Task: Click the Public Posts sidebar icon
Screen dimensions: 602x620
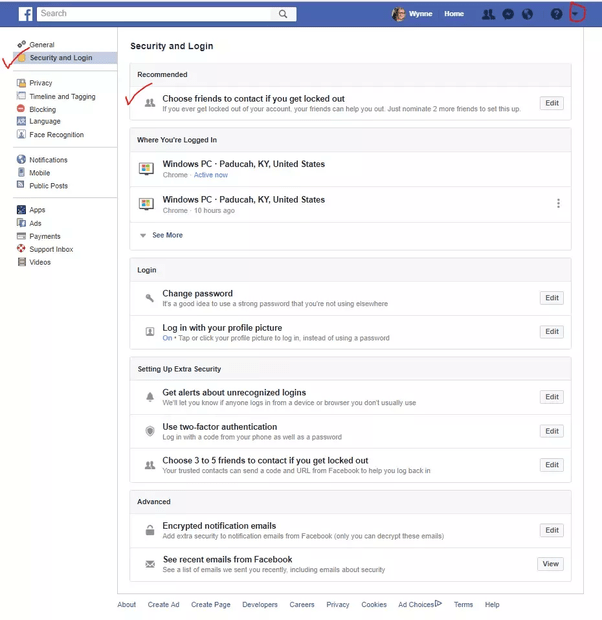Action: [x=21, y=184]
